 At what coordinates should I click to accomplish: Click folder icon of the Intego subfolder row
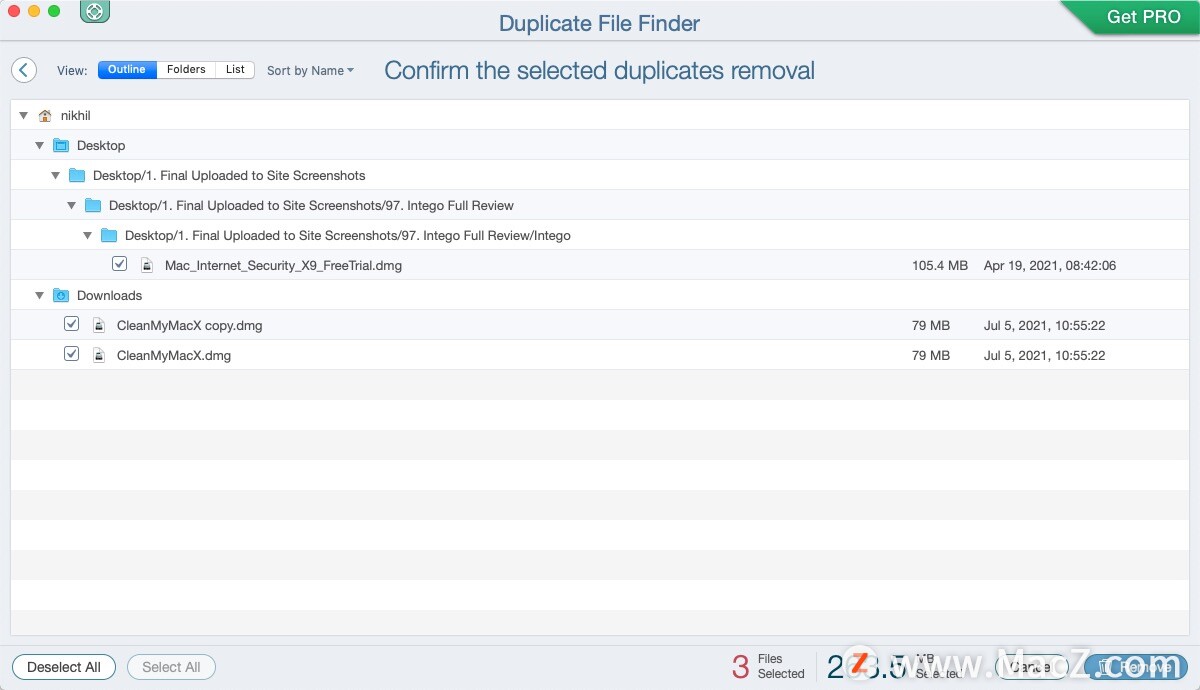[109, 236]
